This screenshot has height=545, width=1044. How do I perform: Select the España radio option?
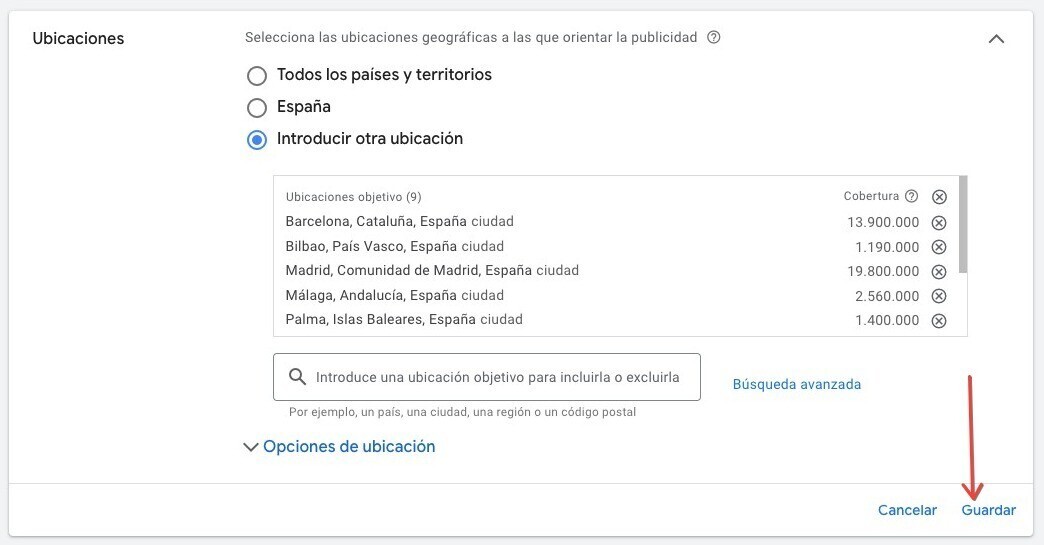tap(257, 107)
